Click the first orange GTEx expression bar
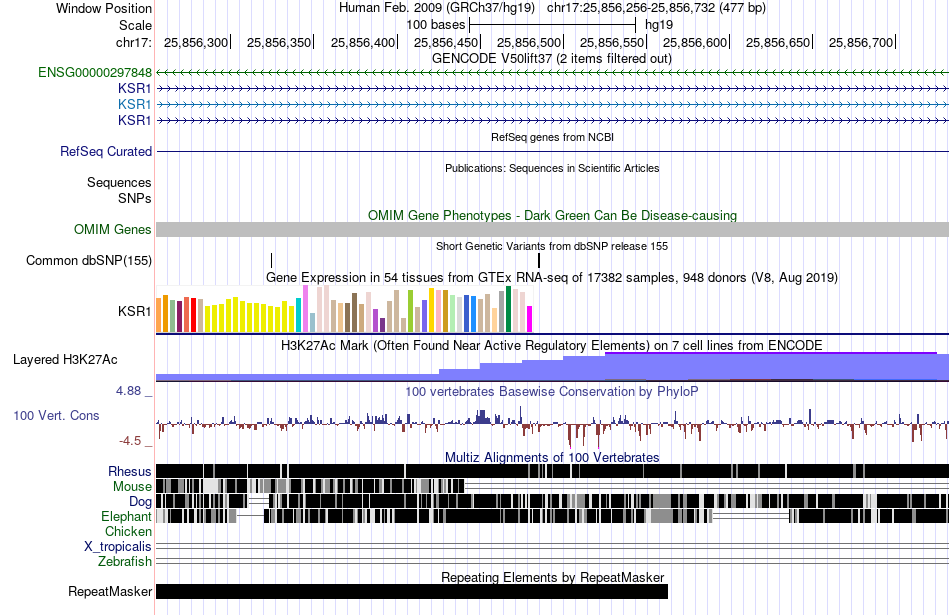Image resolution: width=950 pixels, height=615 pixels. 159,314
